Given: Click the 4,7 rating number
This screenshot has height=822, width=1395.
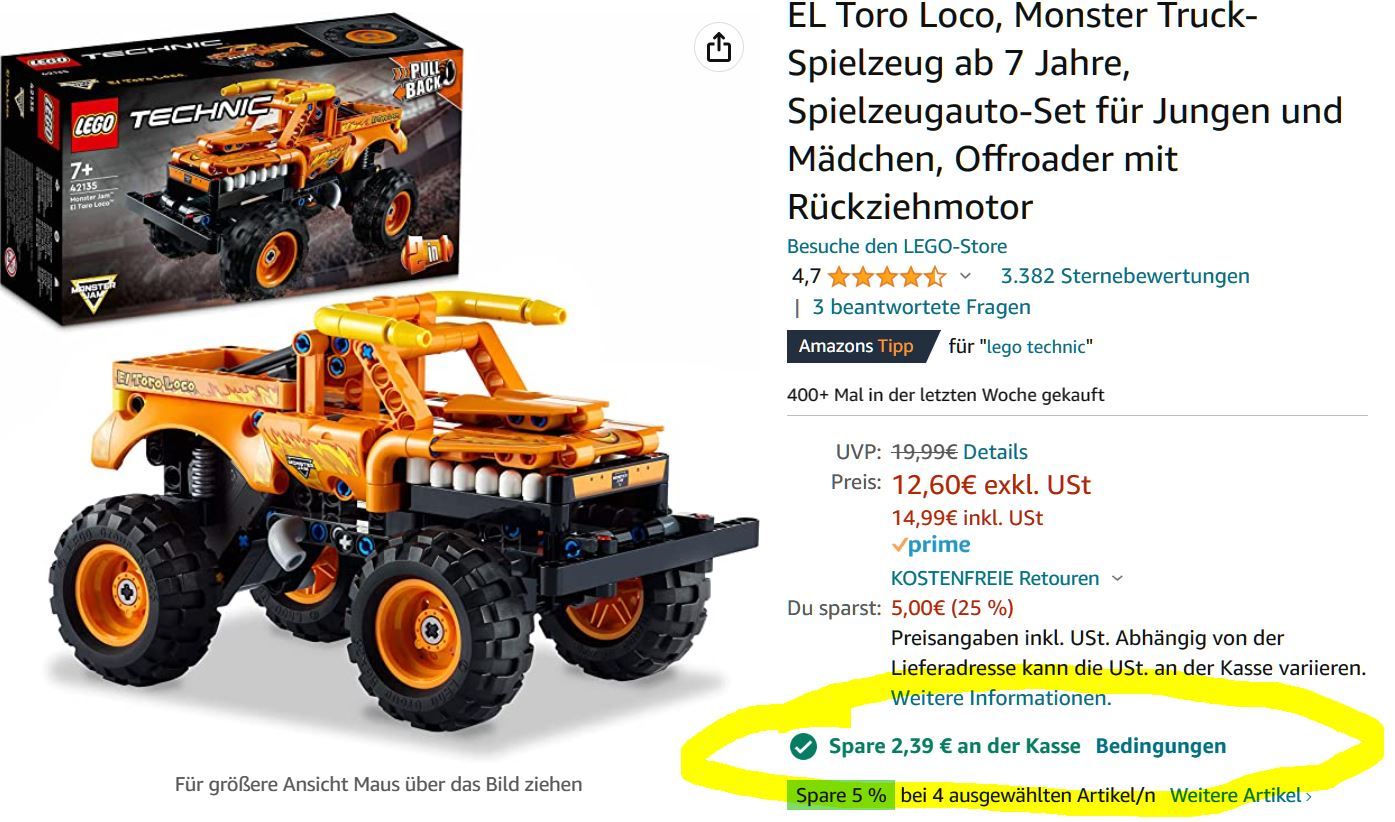Looking at the screenshot, I should 806,276.
